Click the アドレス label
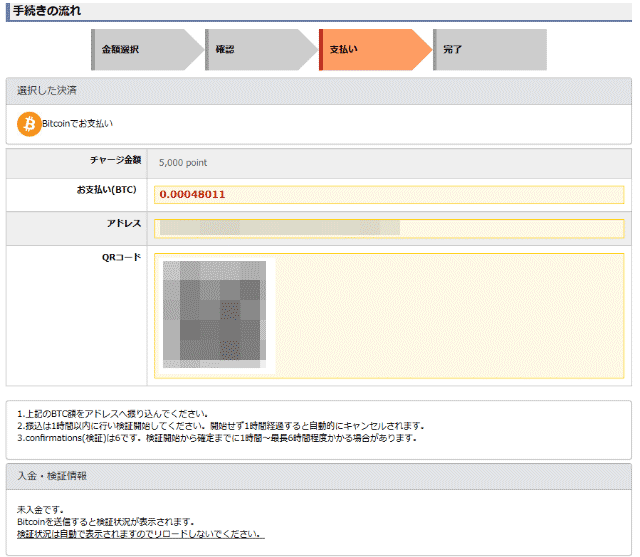The width and height of the screenshot is (640, 557). click(x=124, y=224)
